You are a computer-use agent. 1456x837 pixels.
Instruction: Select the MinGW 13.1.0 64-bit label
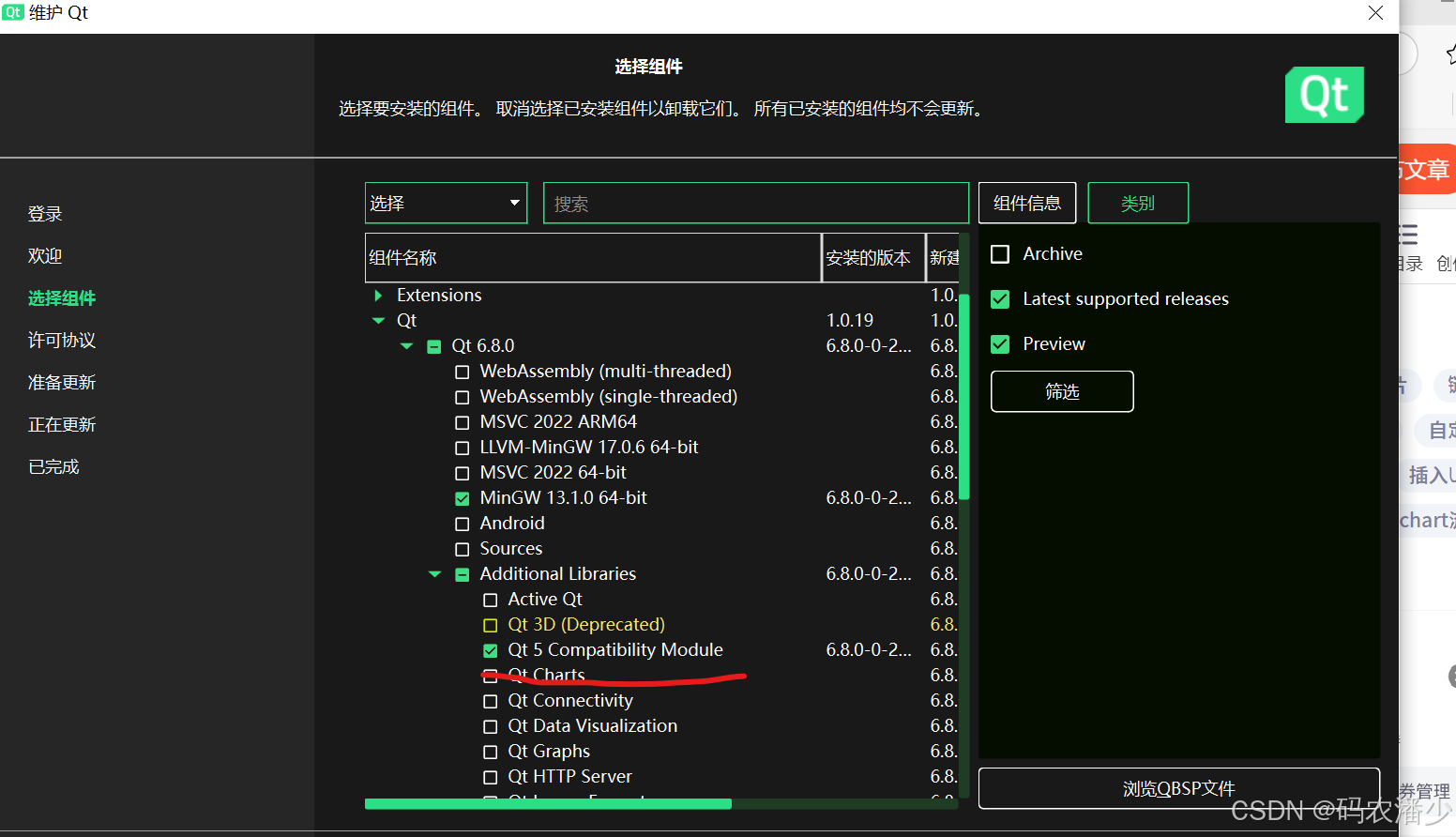pyautogui.click(x=563, y=498)
